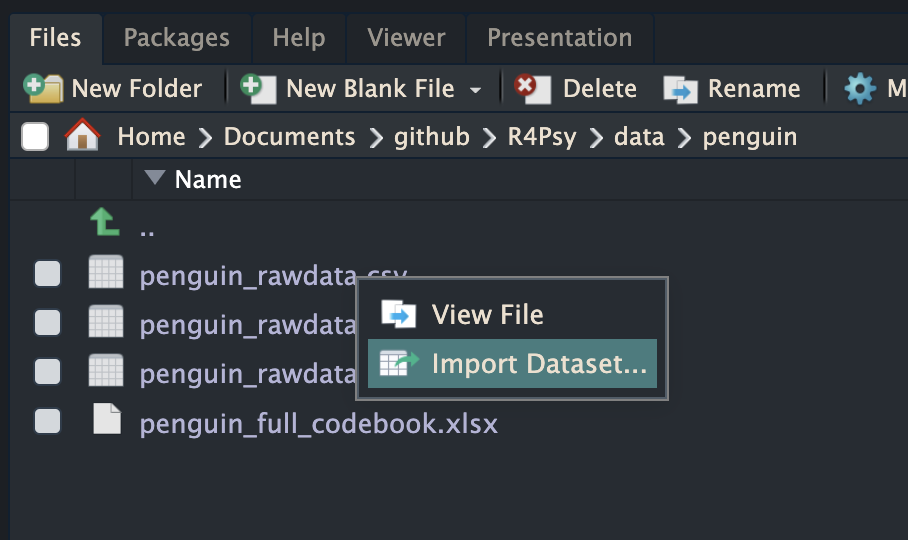Click the penguin_full_codebook.xlsx file icon
Screen dimensions: 908x540
click(106, 421)
